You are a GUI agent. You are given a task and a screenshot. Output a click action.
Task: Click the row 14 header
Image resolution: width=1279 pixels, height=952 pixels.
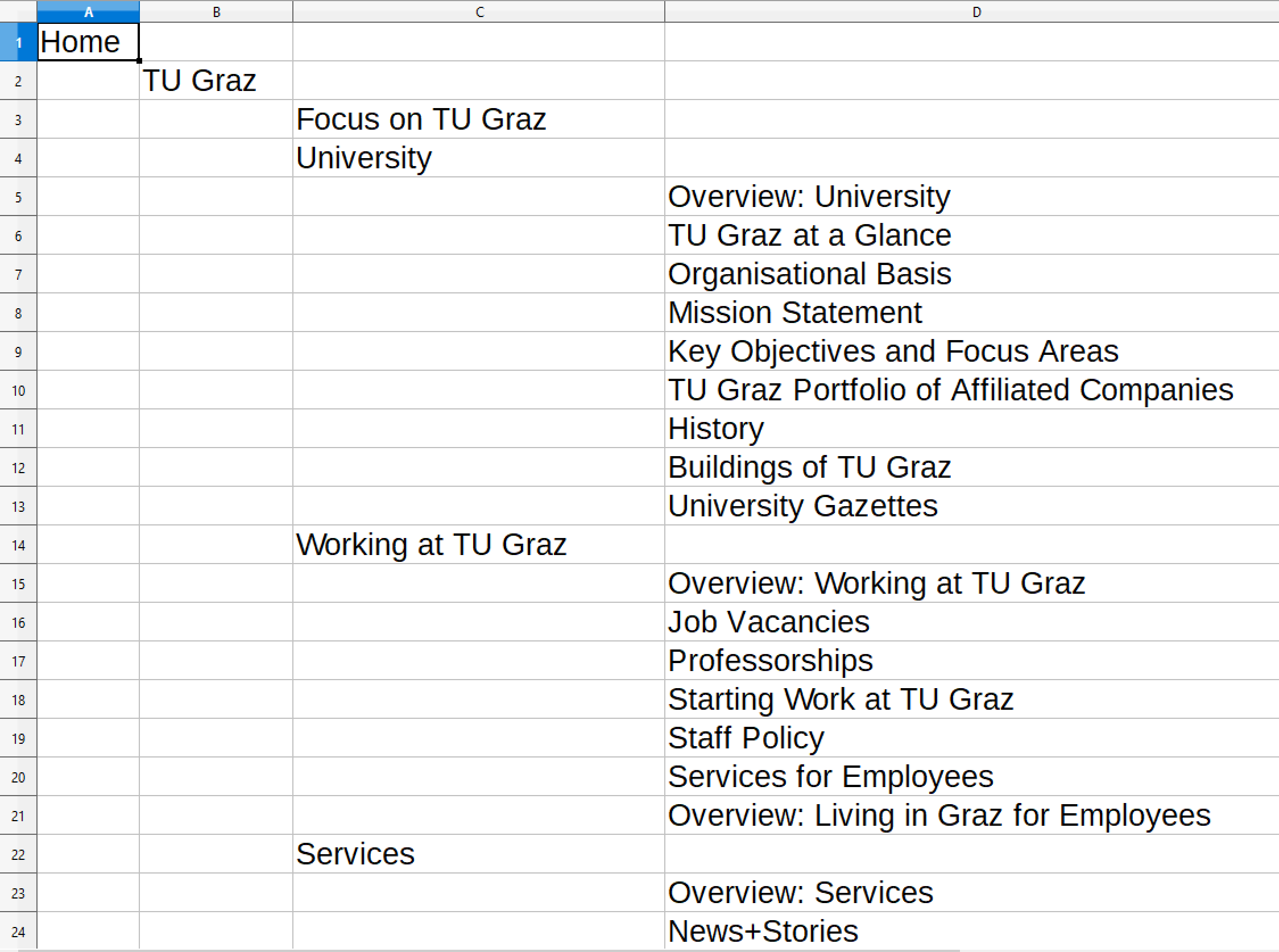[x=18, y=545]
